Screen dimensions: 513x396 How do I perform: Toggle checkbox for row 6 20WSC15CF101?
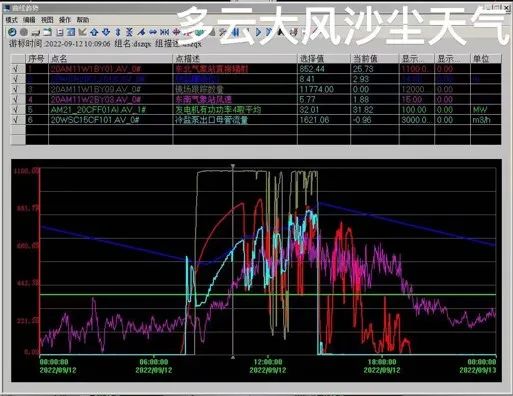(16, 120)
